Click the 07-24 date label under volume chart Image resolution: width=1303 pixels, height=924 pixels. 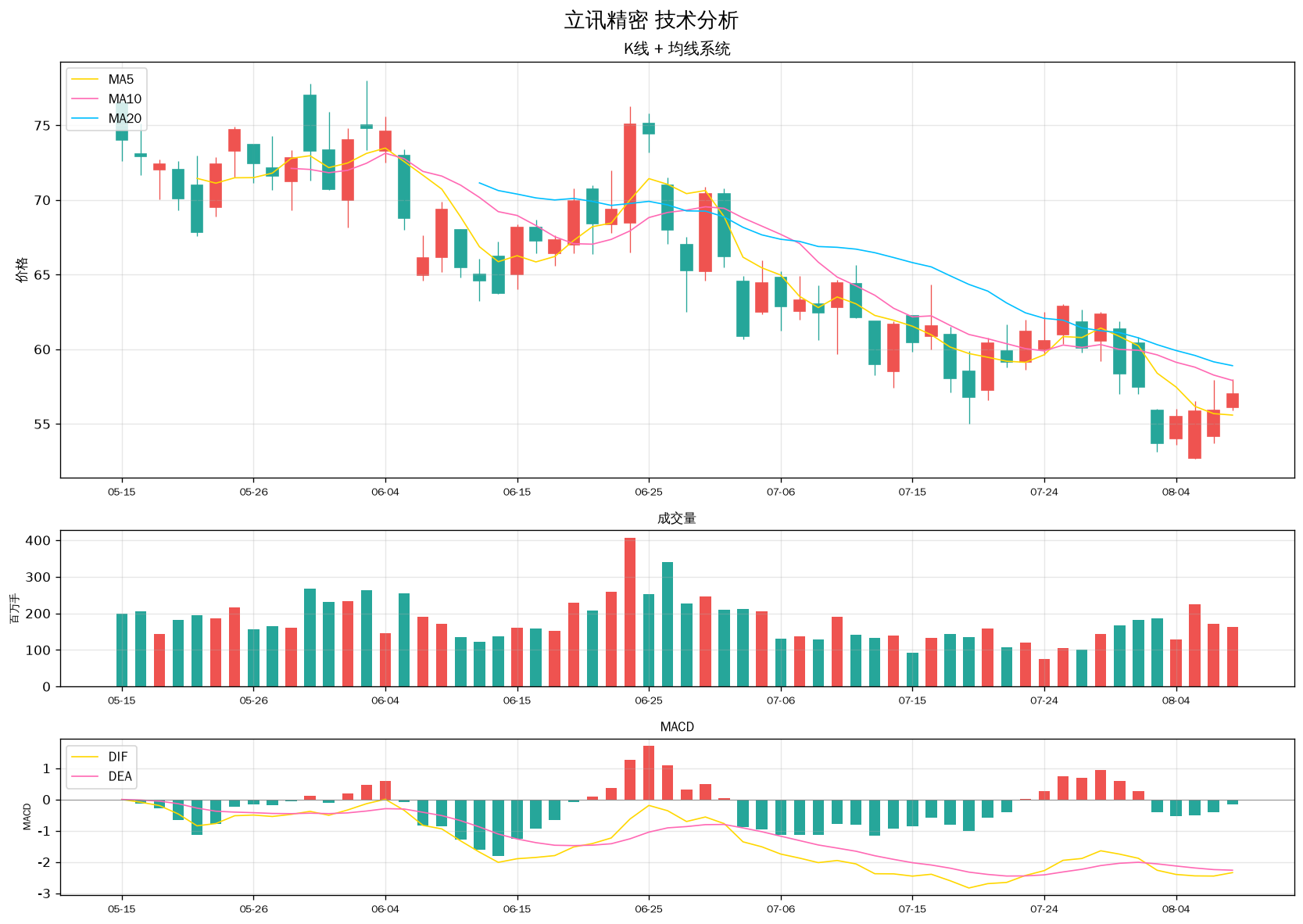pyautogui.click(x=1044, y=700)
